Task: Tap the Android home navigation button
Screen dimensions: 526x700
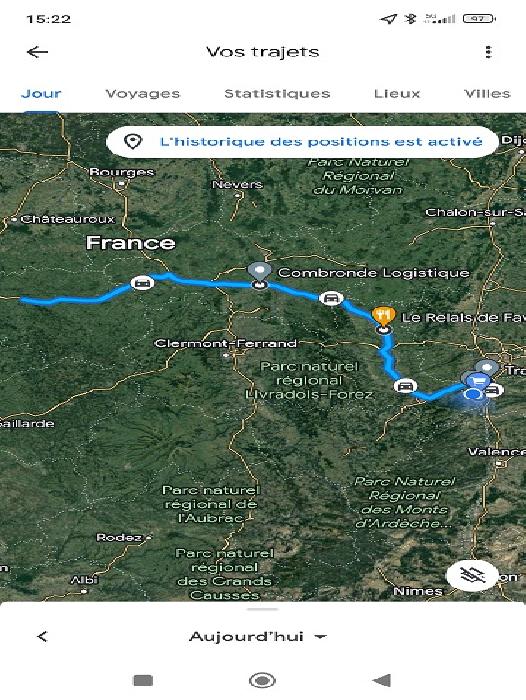Action: pyautogui.click(x=262, y=680)
